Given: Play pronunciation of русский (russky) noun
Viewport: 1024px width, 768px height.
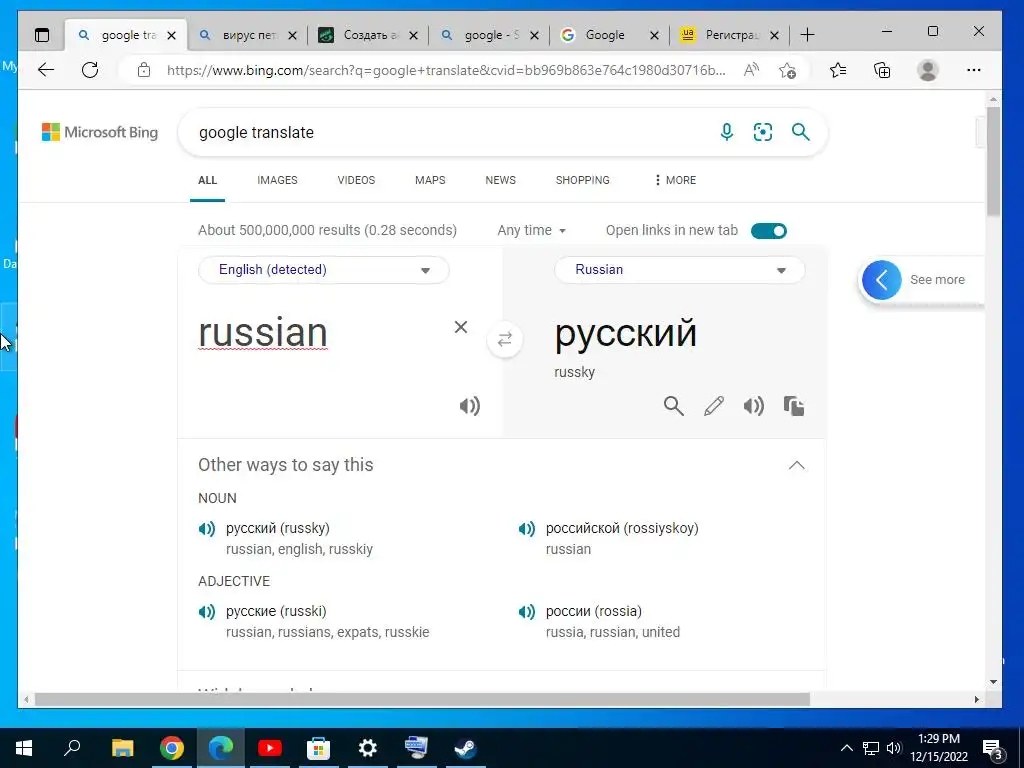Looking at the screenshot, I should [207, 528].
